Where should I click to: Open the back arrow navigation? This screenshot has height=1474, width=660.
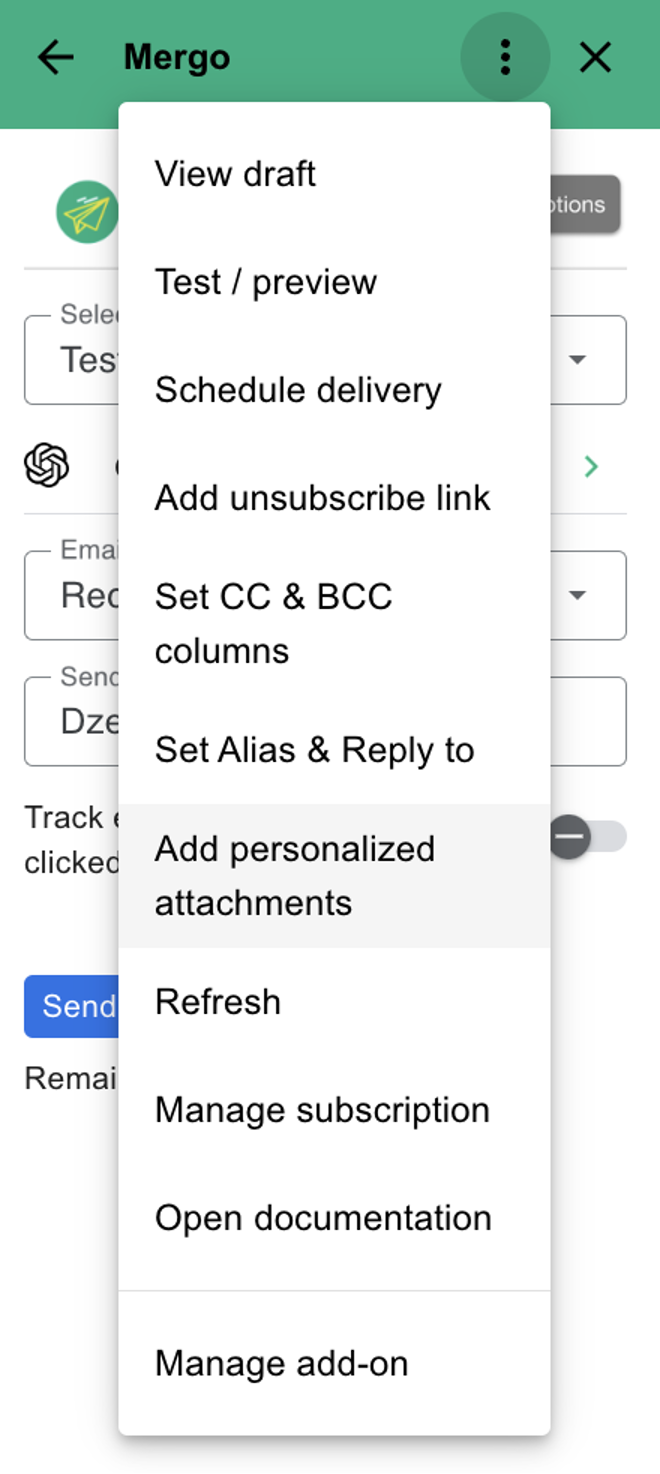tap(55, 57)
